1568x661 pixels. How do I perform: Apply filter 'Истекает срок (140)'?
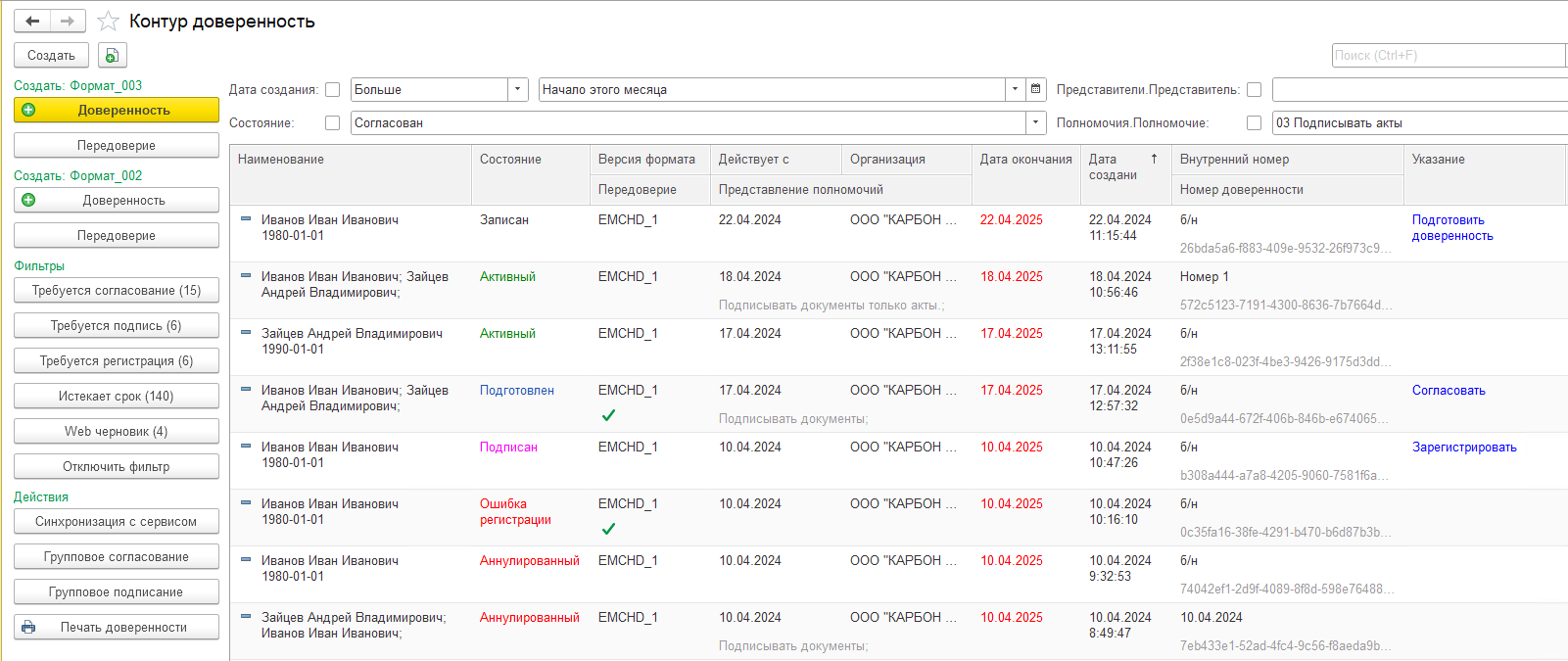click(x=117, y=396)
